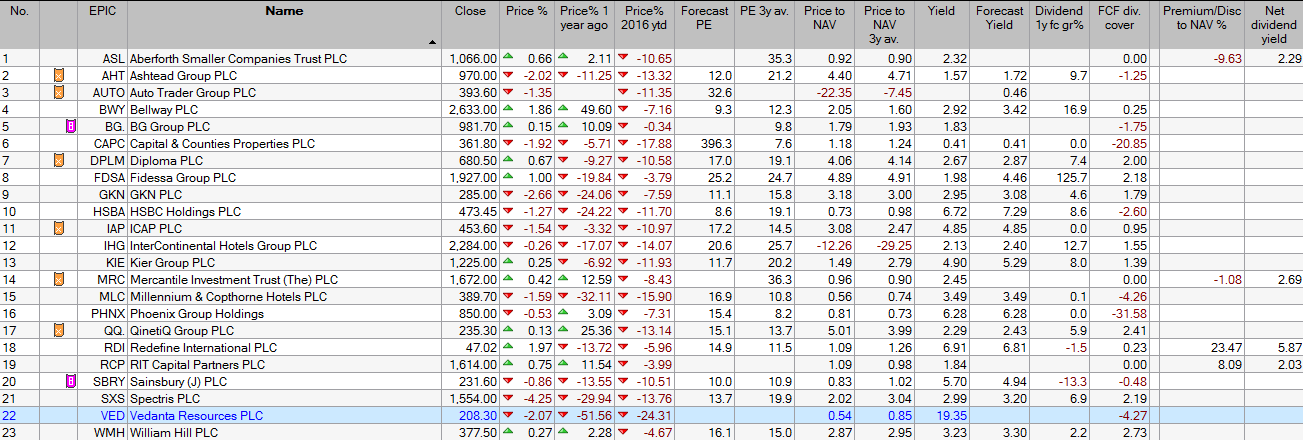Click the -31.58 FCF div. cover value
This screenshot has width=1303, height=440.
[x=1131, y=314]
